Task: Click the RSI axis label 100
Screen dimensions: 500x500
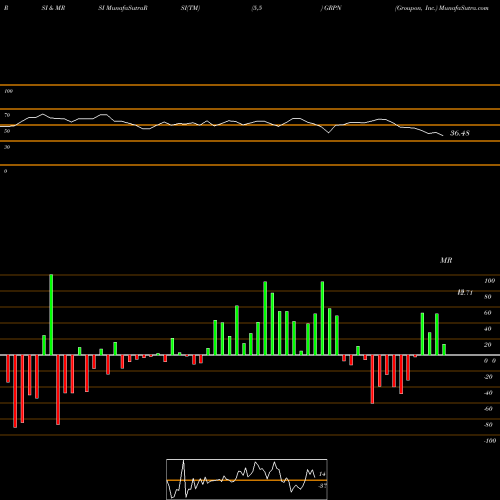Action: 8,91
